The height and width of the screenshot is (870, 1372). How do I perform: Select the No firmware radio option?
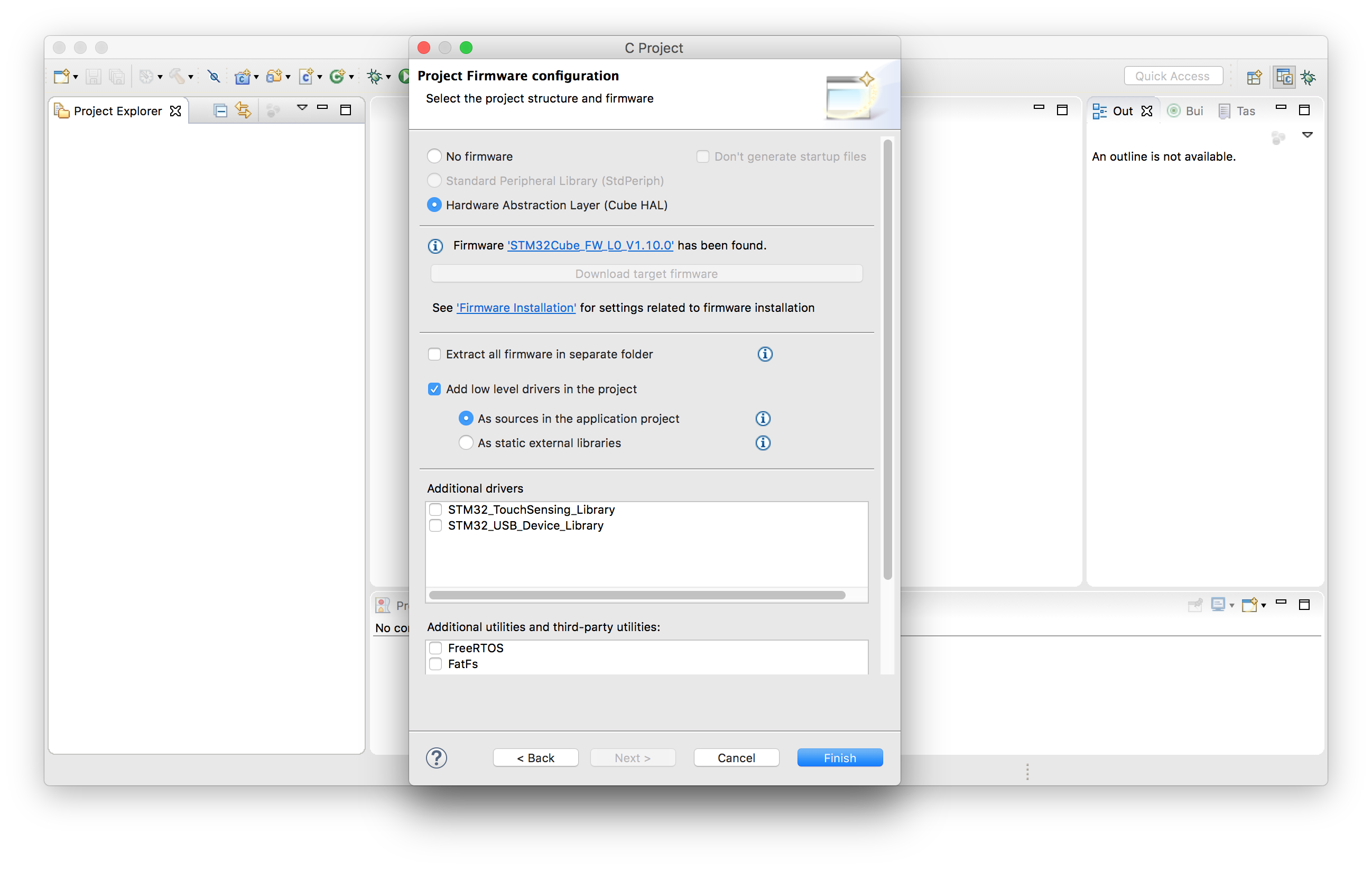tap(434, 156)
